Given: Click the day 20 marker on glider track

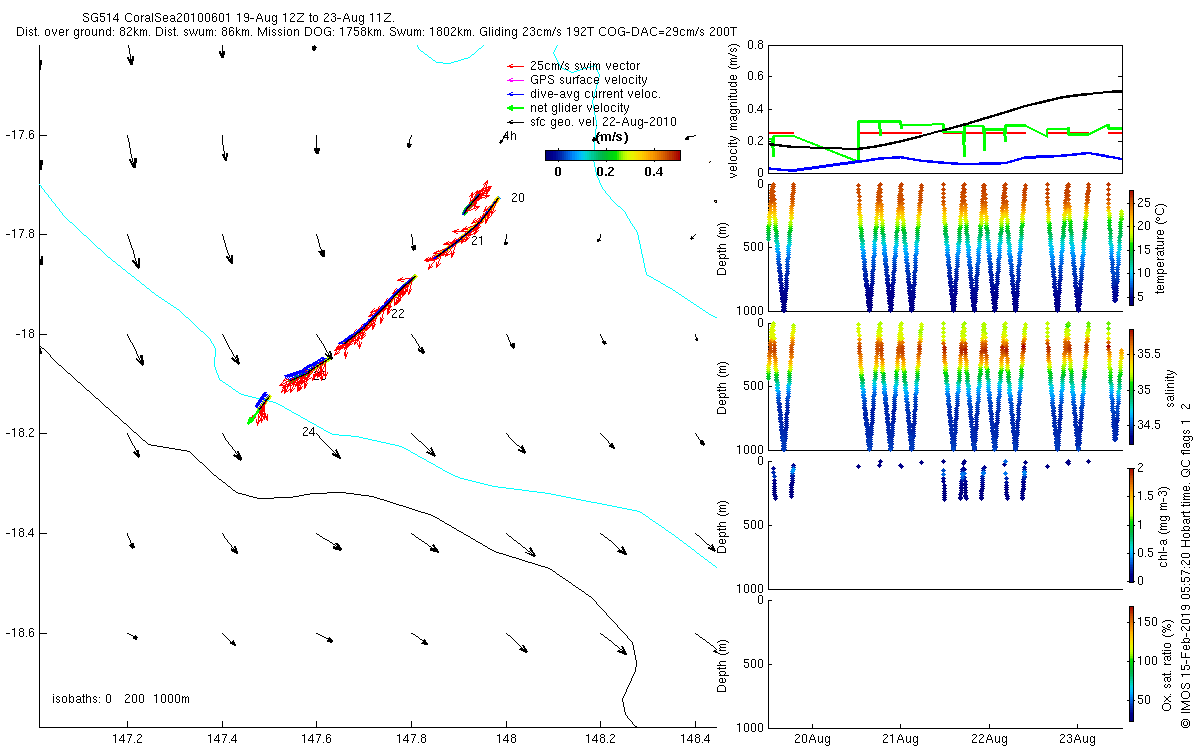Looking at the screenshot, I should (517, 198).
